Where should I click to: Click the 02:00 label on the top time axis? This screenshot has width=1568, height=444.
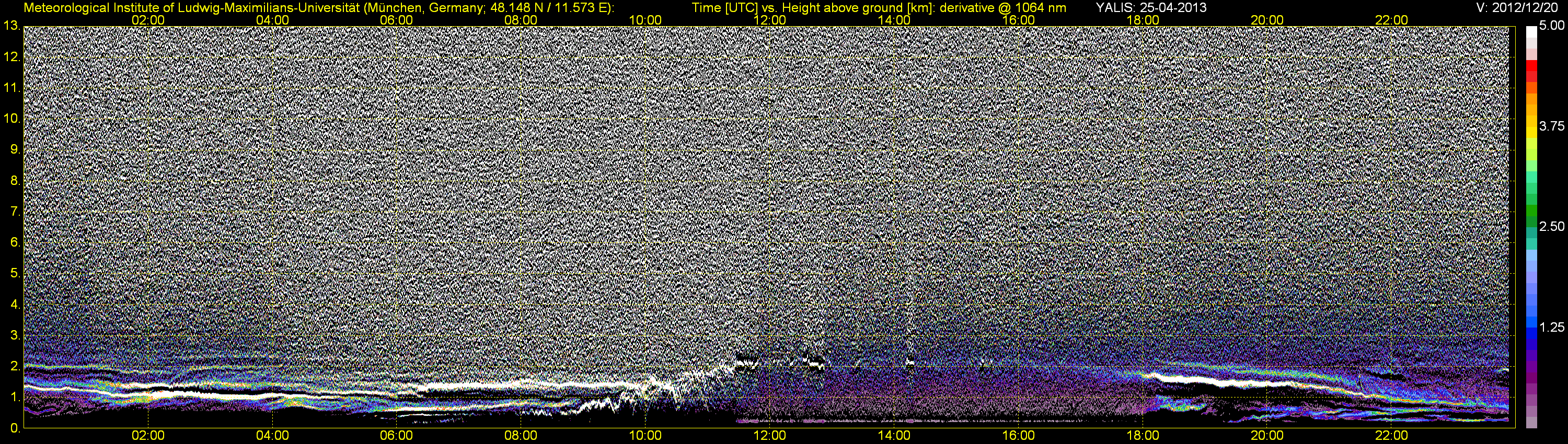click(148, 20)
